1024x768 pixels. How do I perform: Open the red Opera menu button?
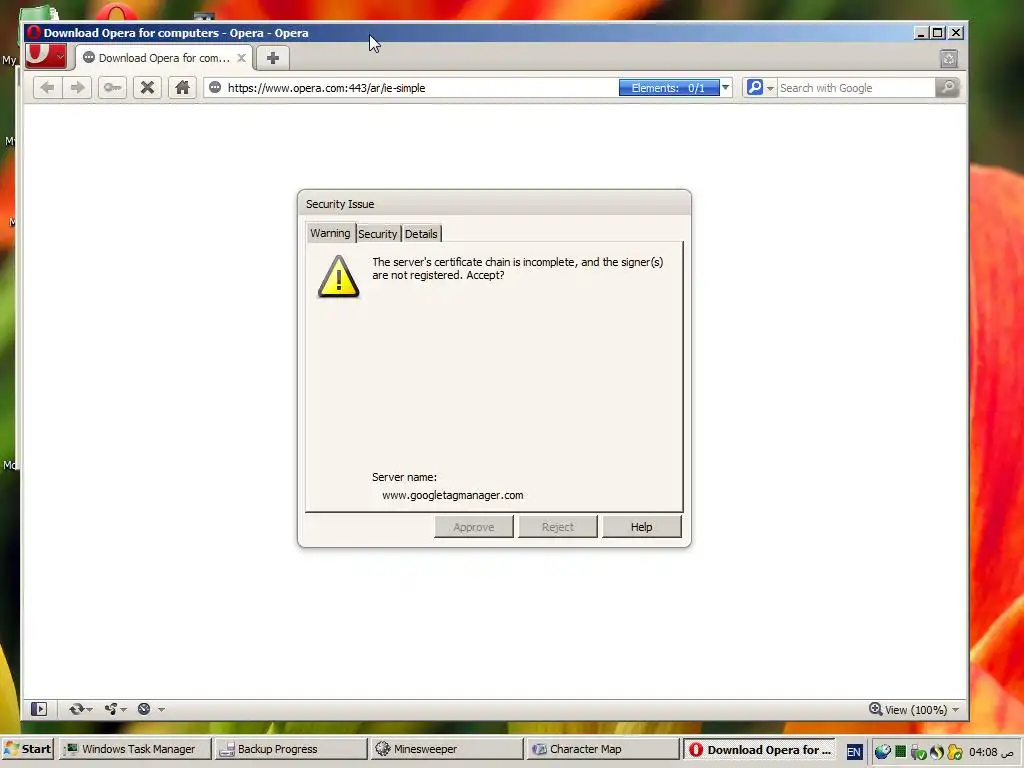[x=46, y=56]
